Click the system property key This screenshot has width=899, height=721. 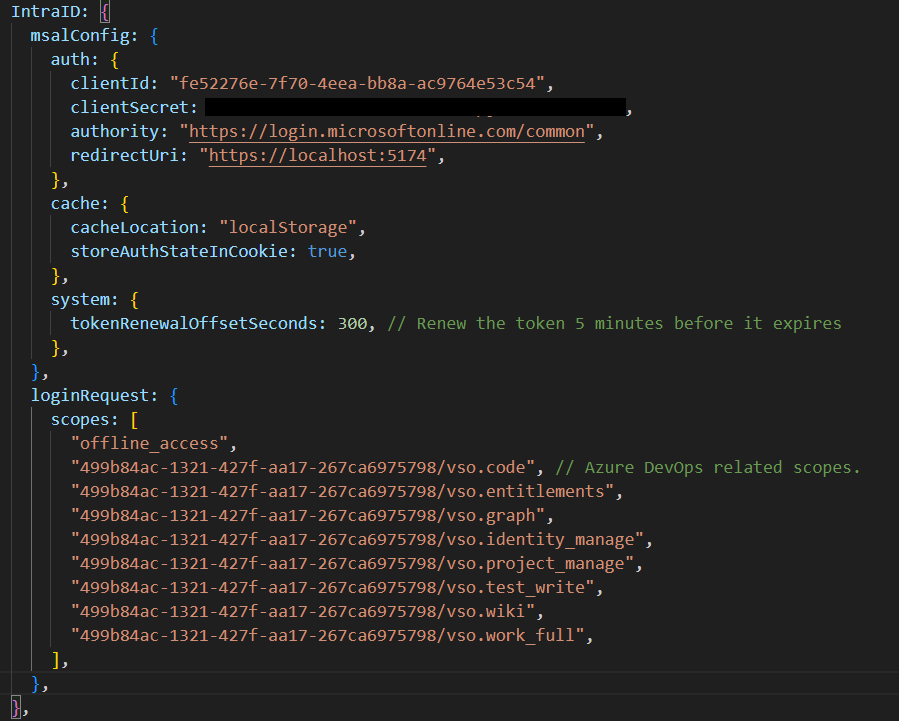[x=80, y=300]
